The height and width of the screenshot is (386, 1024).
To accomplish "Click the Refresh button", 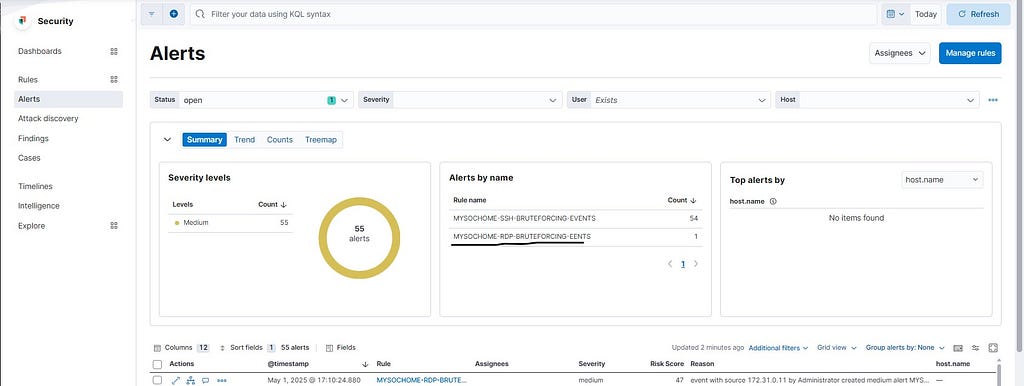I will (978, 14).
